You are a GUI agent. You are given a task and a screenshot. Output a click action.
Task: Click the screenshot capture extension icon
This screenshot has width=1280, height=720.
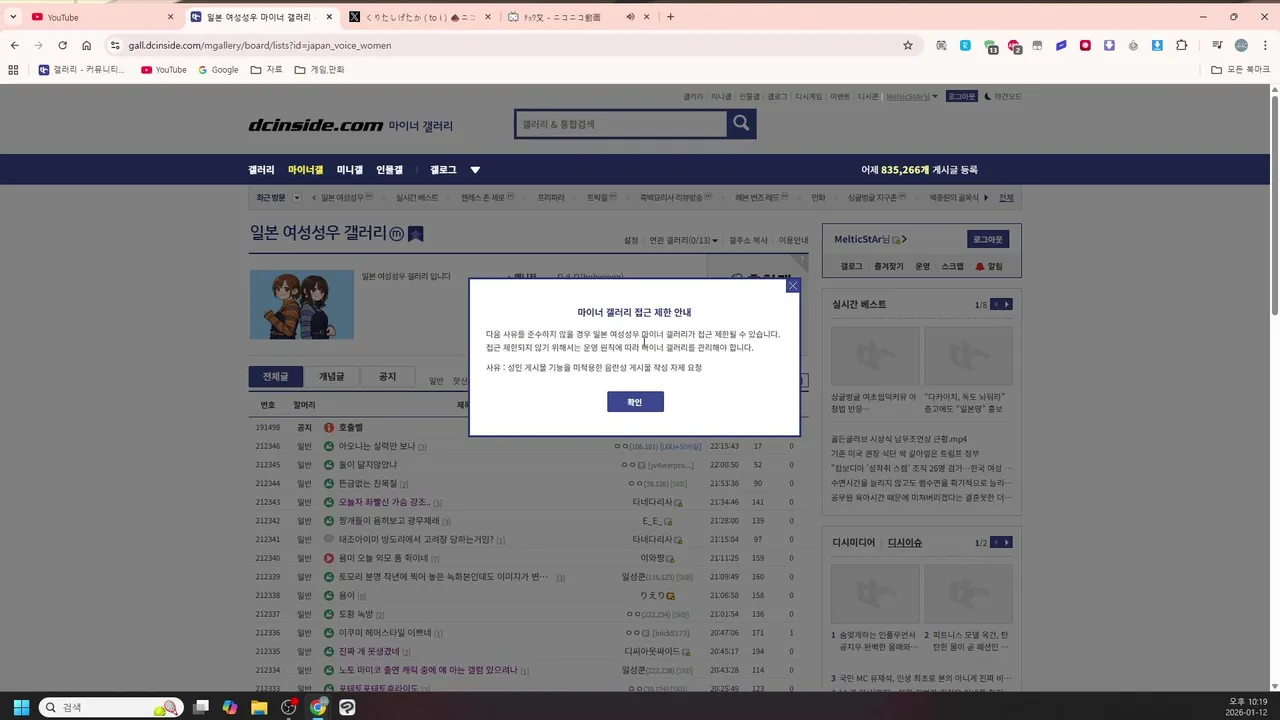coord(941,45)
